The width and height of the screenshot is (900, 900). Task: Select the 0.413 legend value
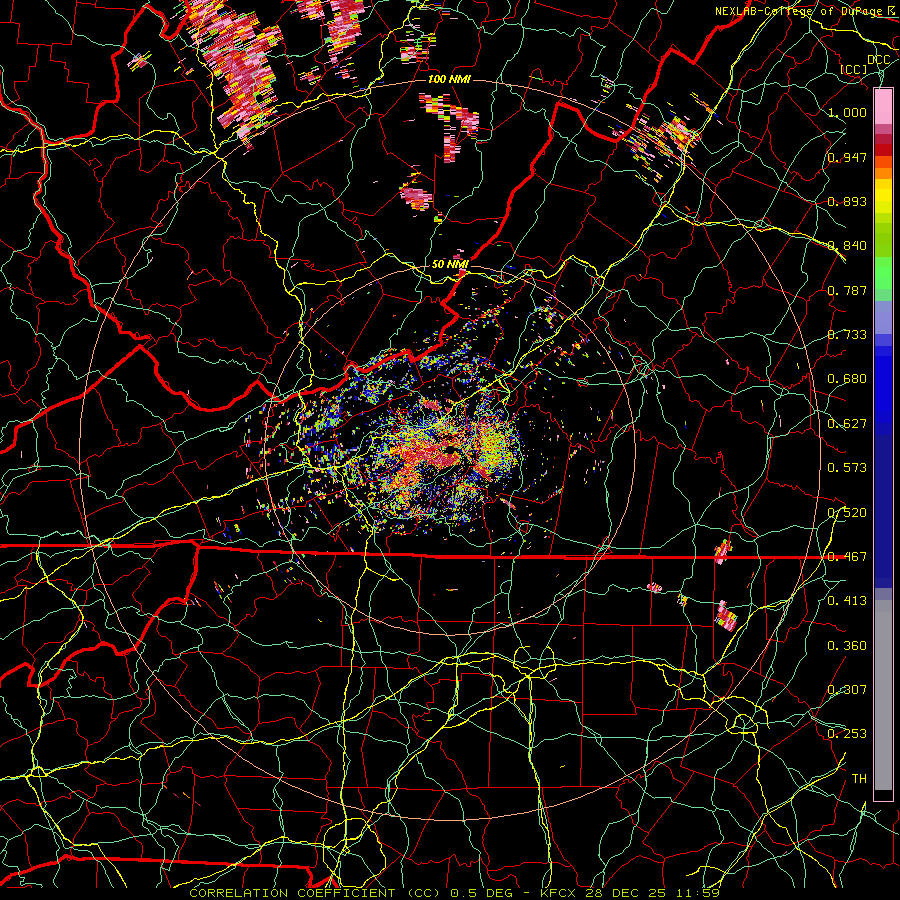[x=847, y=601]
